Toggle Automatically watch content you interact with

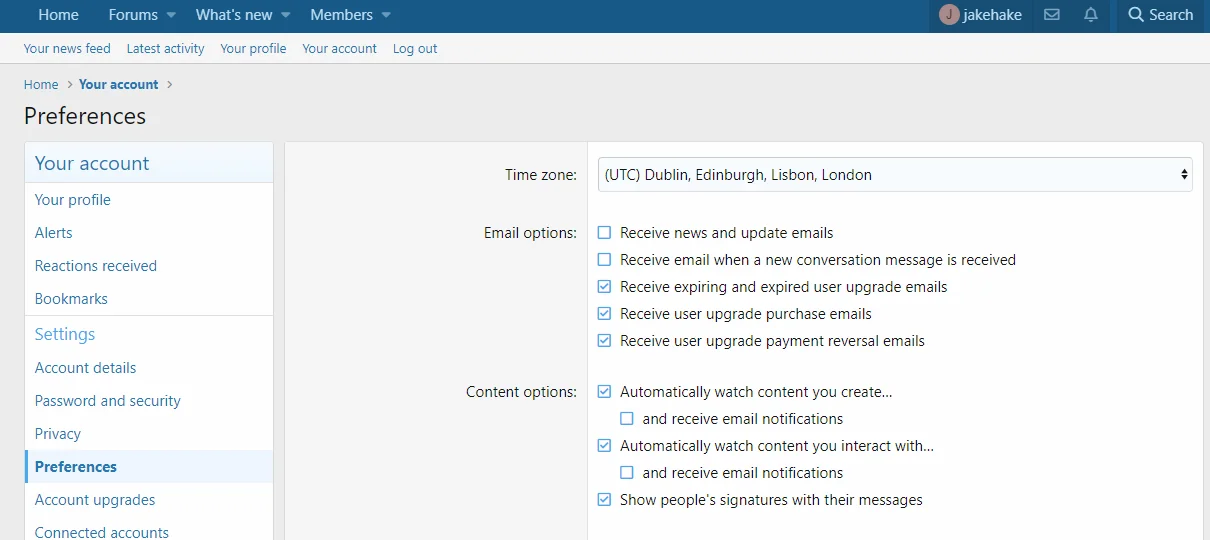coord(604,446)
